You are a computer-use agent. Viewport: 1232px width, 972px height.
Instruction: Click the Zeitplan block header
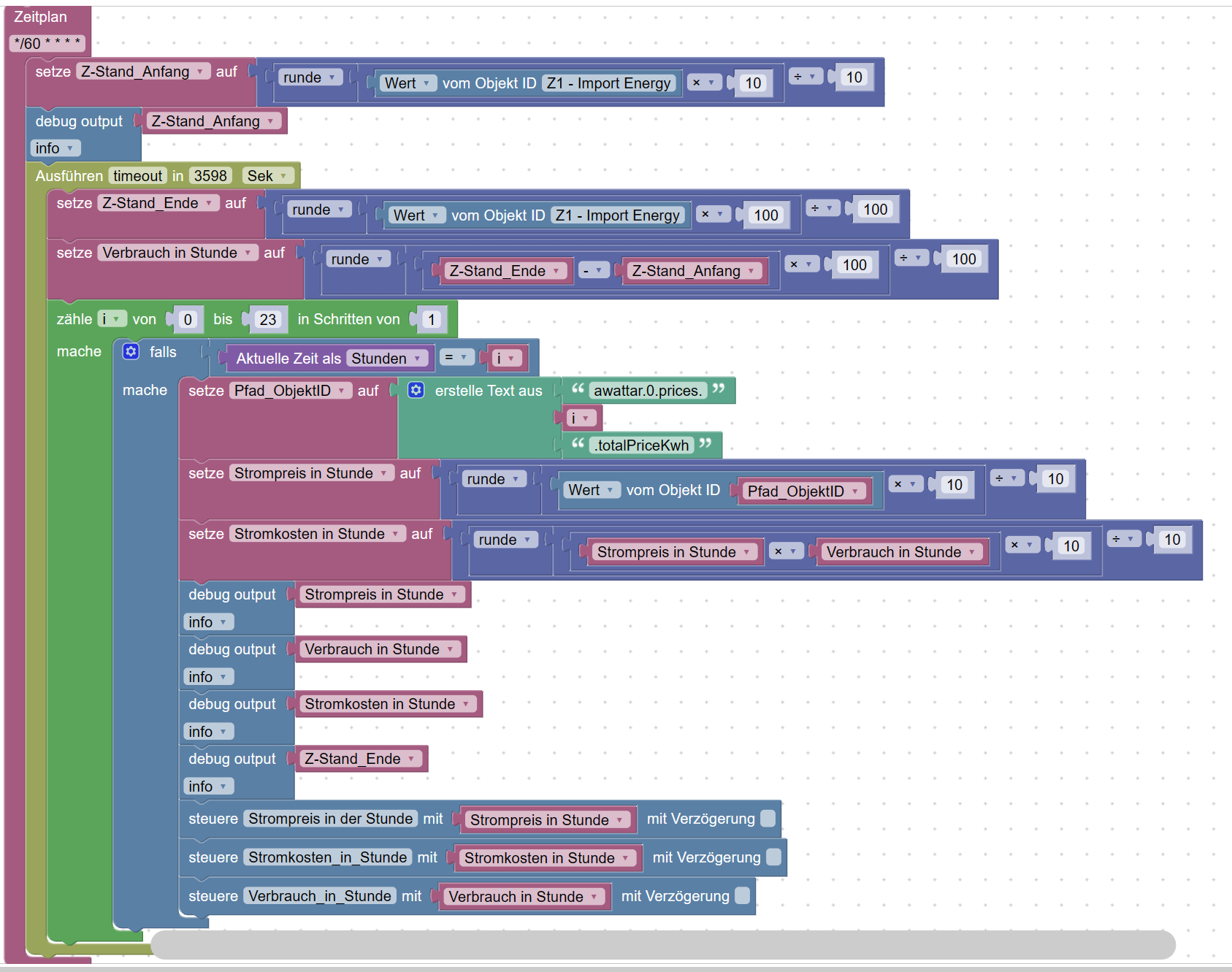click(40, 17)
